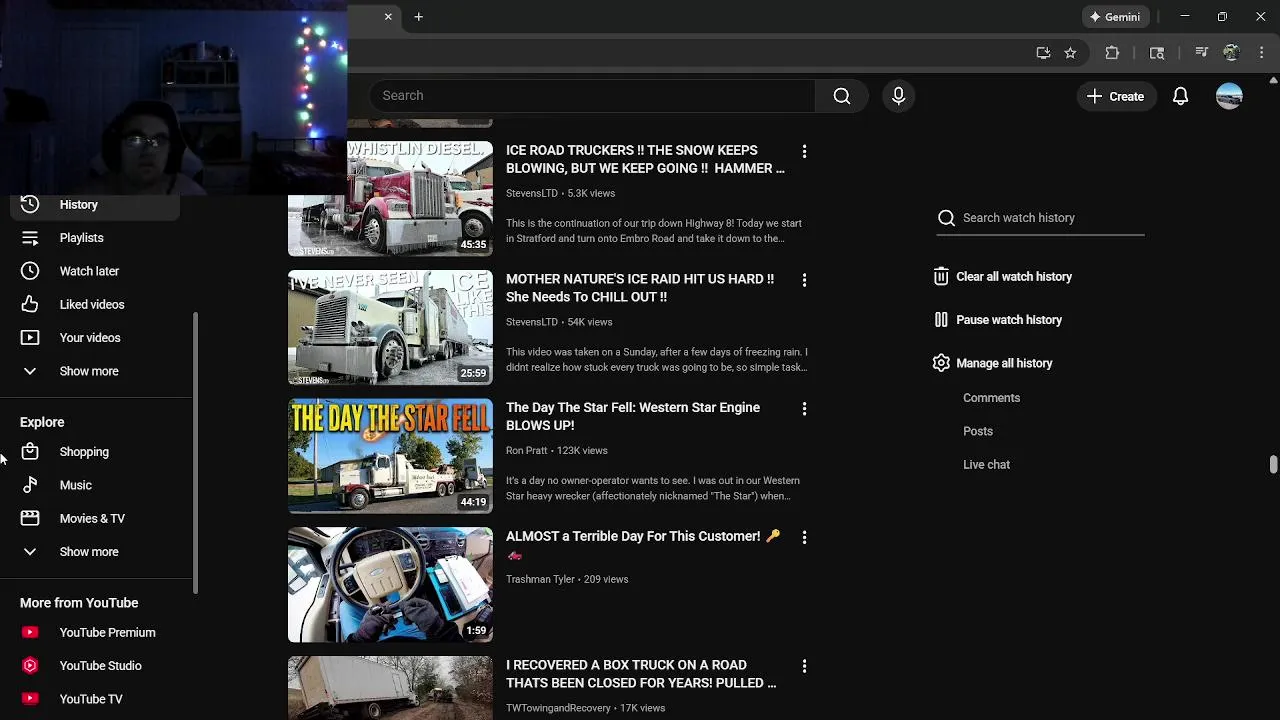Open The Day The Star Fell thumbnail
This screenshot has height=720, width=1280.
point(390,456)
